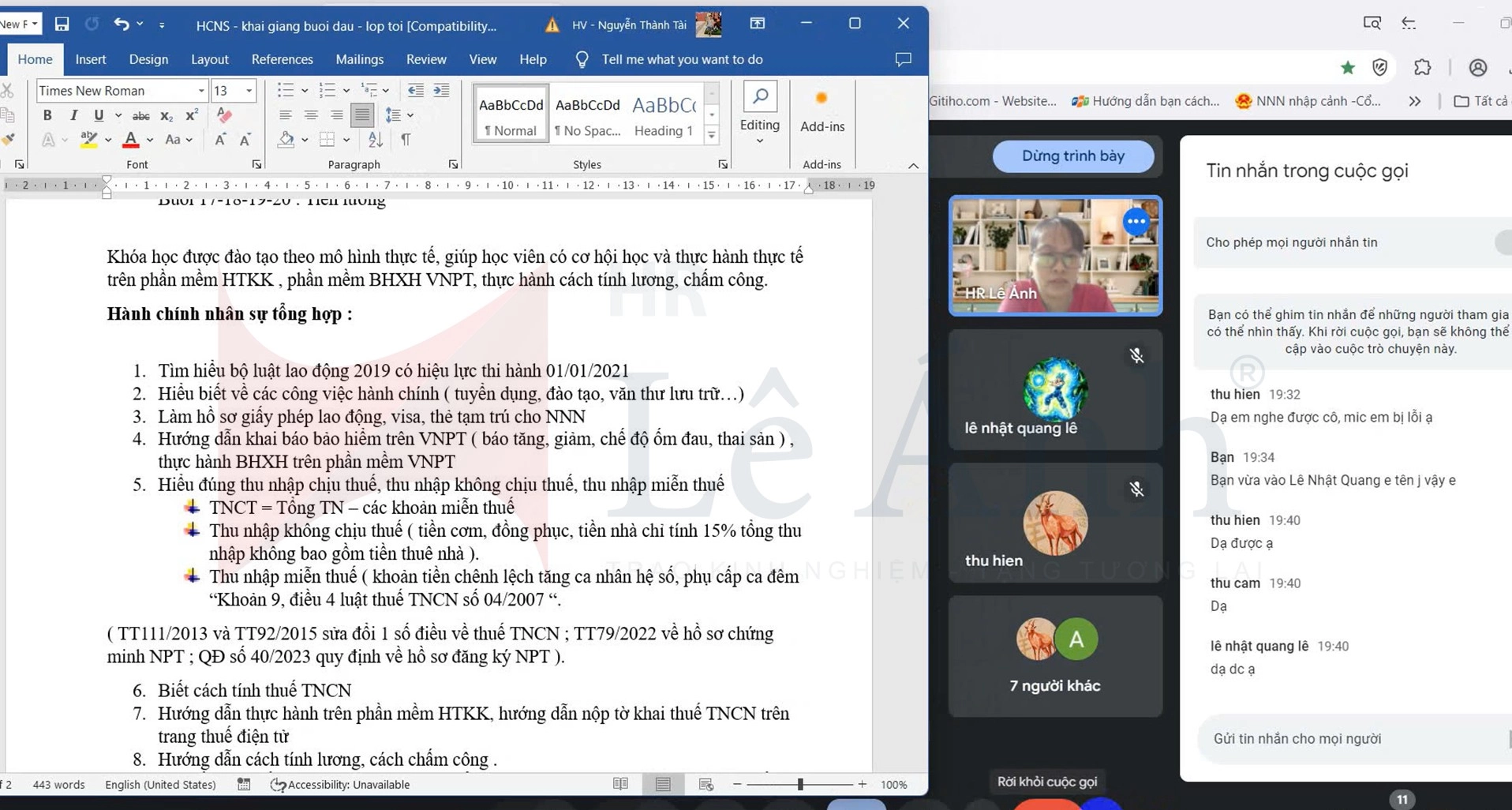This screenshot has height=810, width=1512.
Task: Switch to the Layout ribbon tab
Action: tap(209, 59)
